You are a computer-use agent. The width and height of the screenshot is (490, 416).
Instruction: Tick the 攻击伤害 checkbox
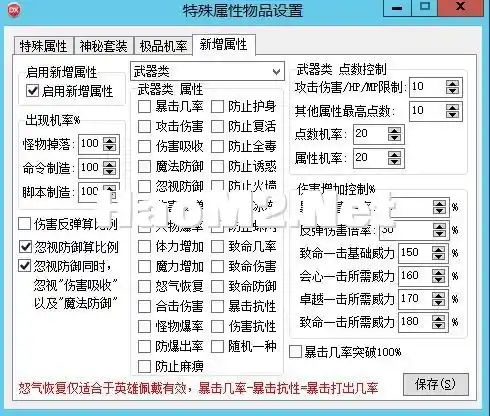point(144,127)
